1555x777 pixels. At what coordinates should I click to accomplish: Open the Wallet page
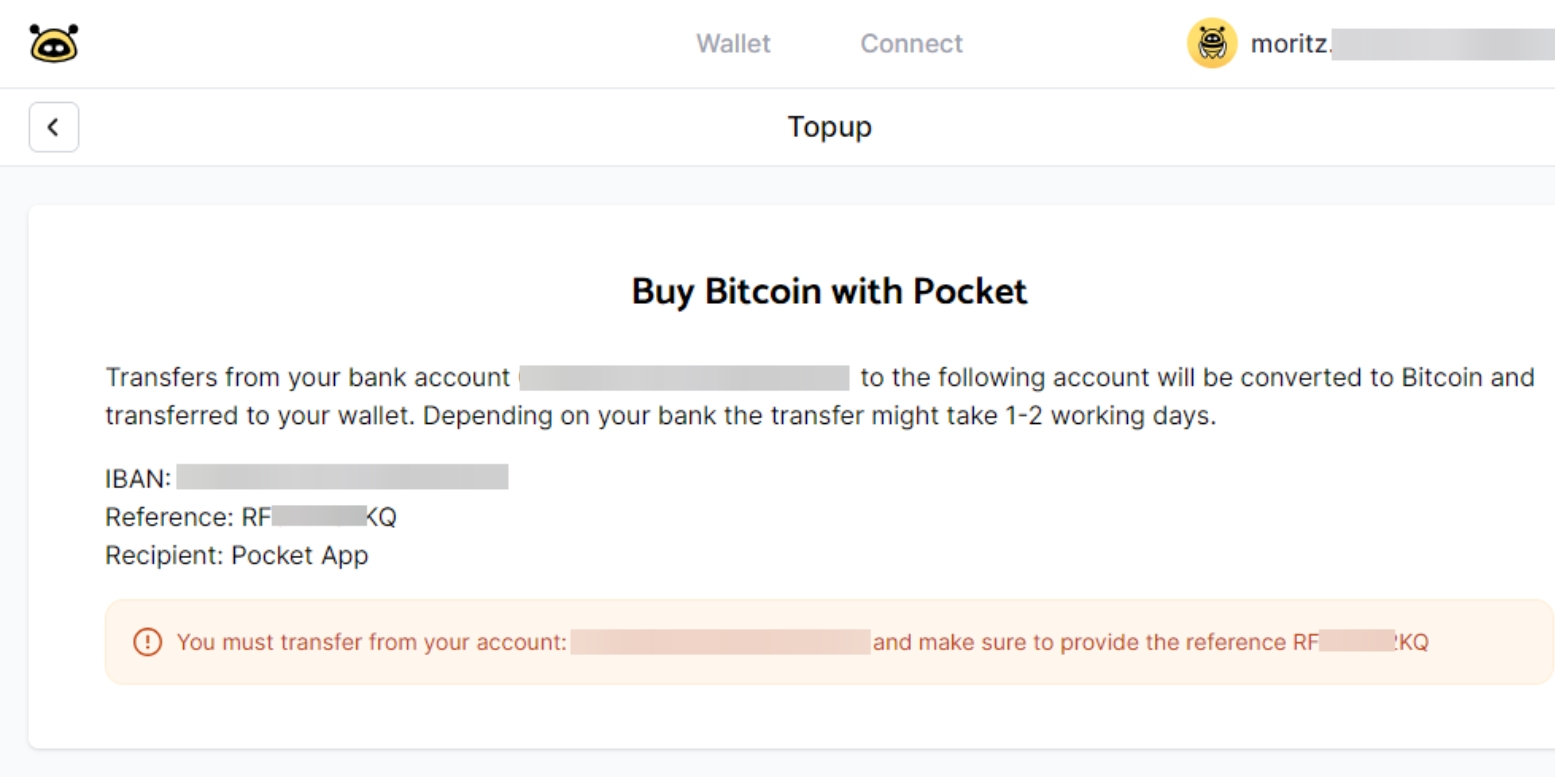click(733, 44)
